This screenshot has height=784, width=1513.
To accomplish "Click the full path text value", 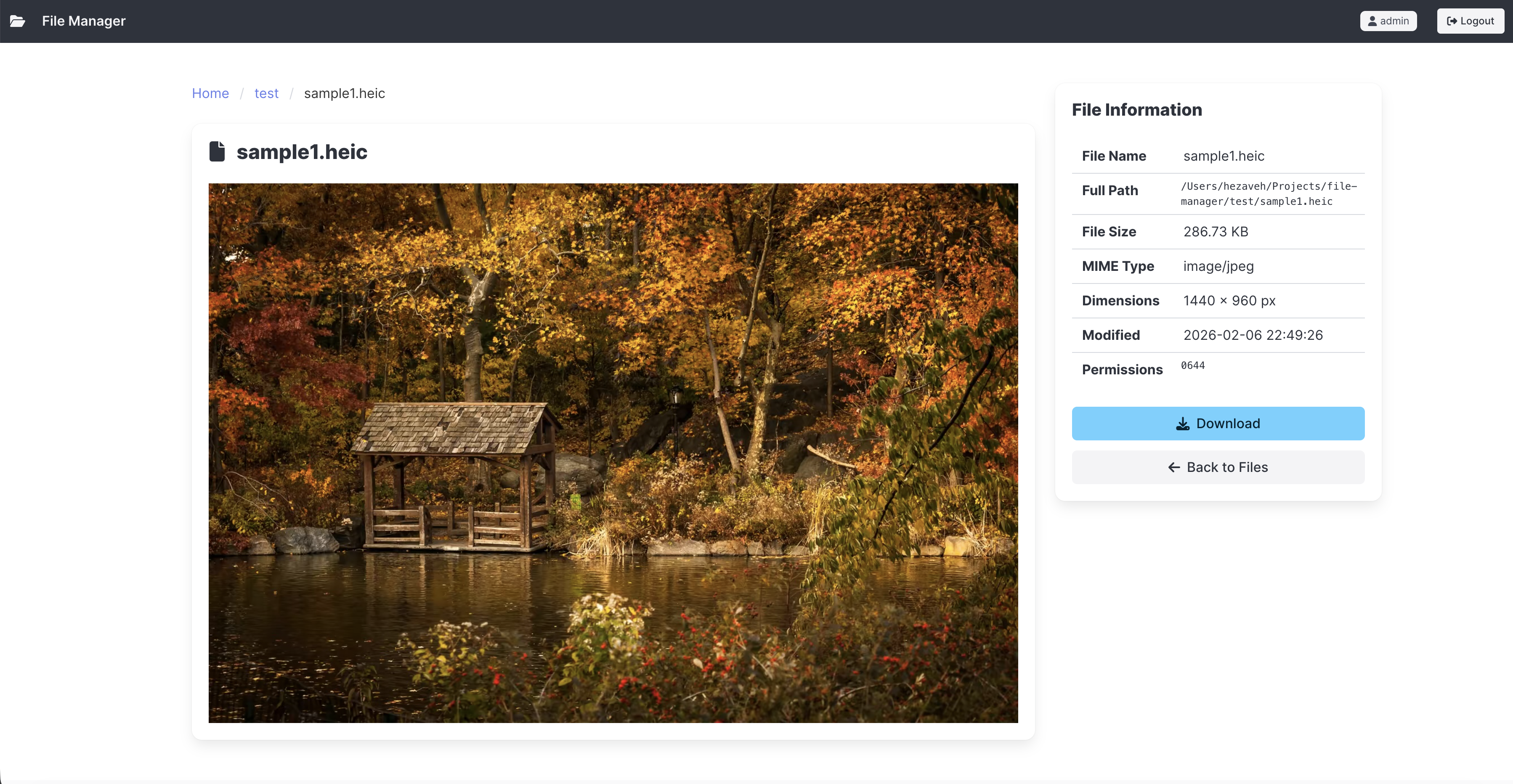I will pyautogui.click(x=1268, y=194).
